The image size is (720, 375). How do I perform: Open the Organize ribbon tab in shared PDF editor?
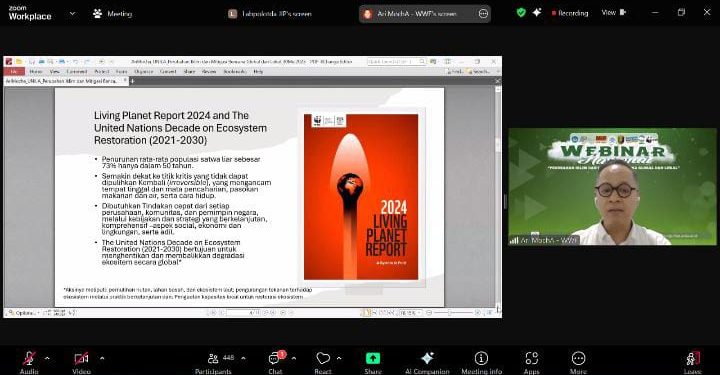coord(144,72)
